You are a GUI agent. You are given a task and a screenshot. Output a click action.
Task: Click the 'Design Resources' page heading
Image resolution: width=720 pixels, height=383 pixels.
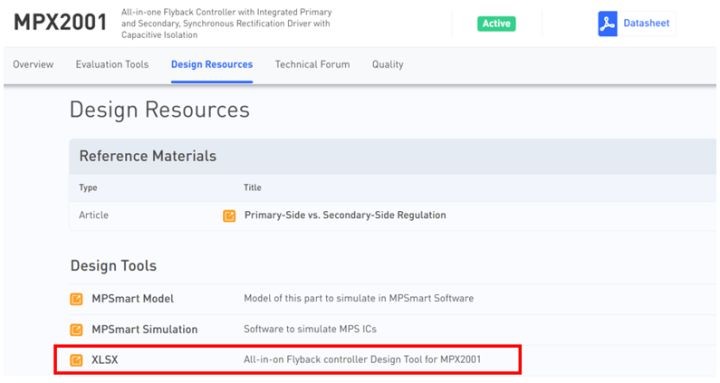[160, 110]
